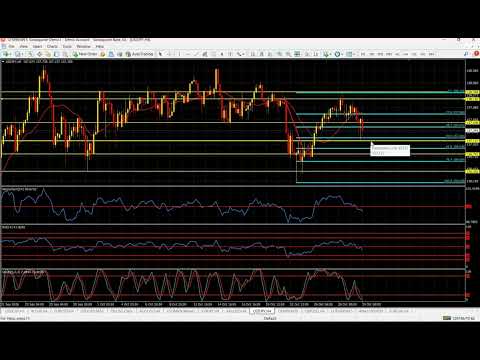Switch chart to candlesticks icon
Image resolution: width=480 pixels, height=360 pixels.
point(262,54)
